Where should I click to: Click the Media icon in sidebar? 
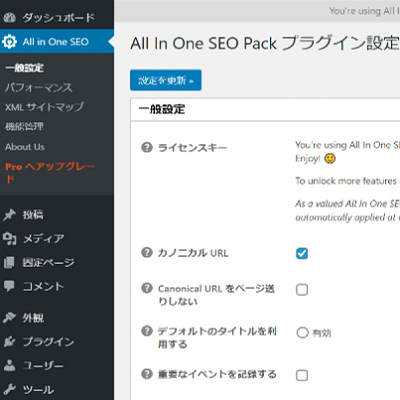pyautogui.click(x=9, y=239)
